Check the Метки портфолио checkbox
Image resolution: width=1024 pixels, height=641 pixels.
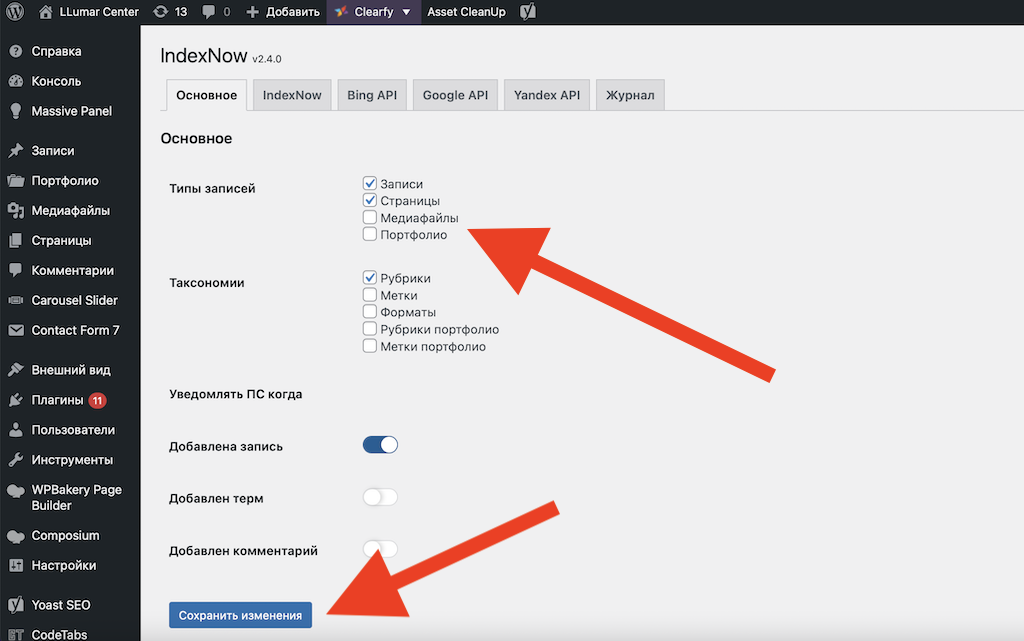pyautogui.click(x=370, y=346)
